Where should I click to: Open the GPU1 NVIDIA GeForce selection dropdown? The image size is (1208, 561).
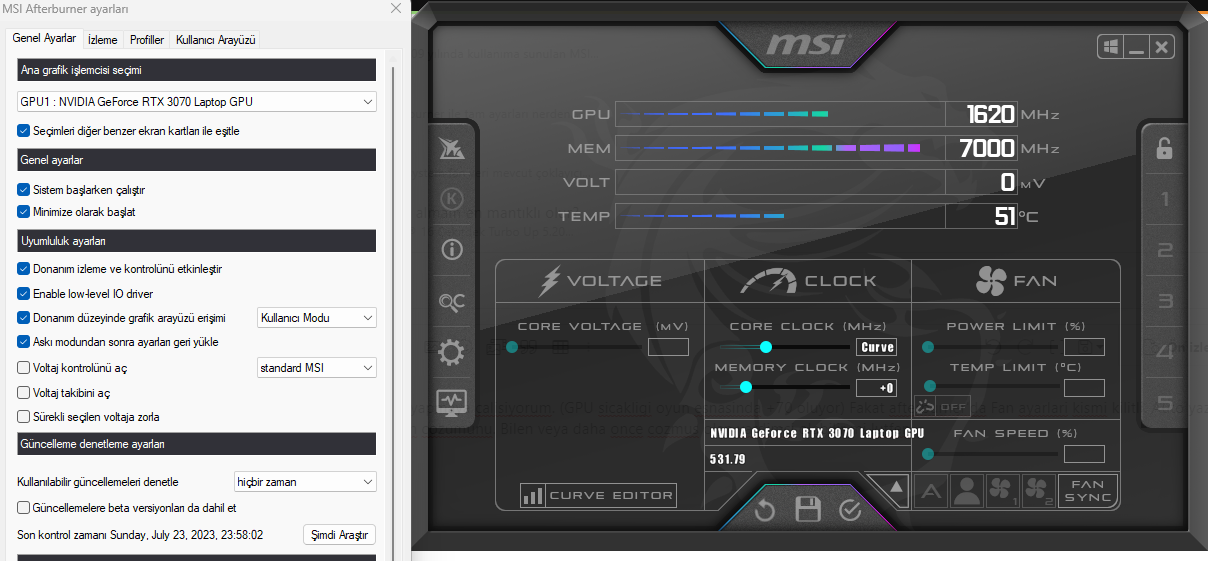click(x=197, y=102)
